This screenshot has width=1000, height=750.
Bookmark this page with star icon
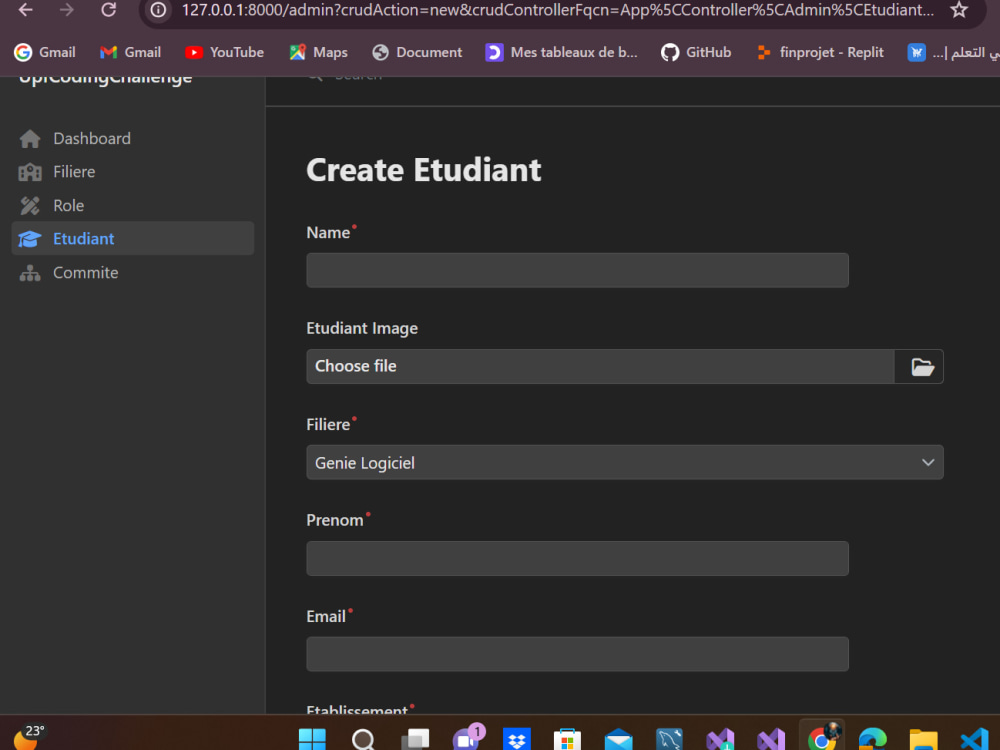(x=959, y=10)
